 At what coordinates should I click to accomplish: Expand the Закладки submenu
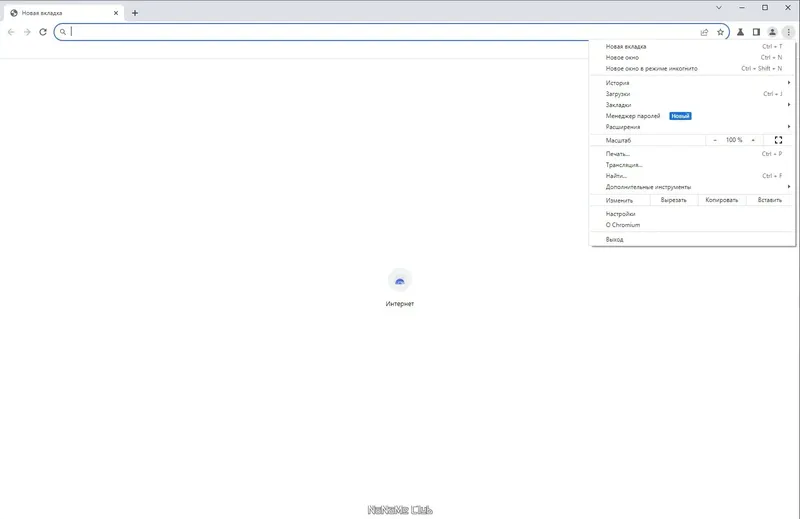point(692,105)
